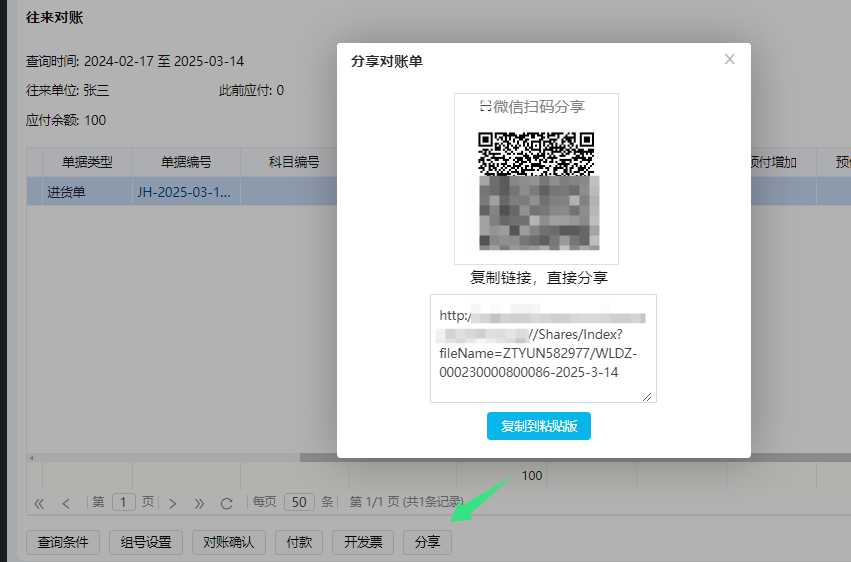Go to previous page arrow
The image size is (851, 562).
pyautogui.click(x=66, y=503)
